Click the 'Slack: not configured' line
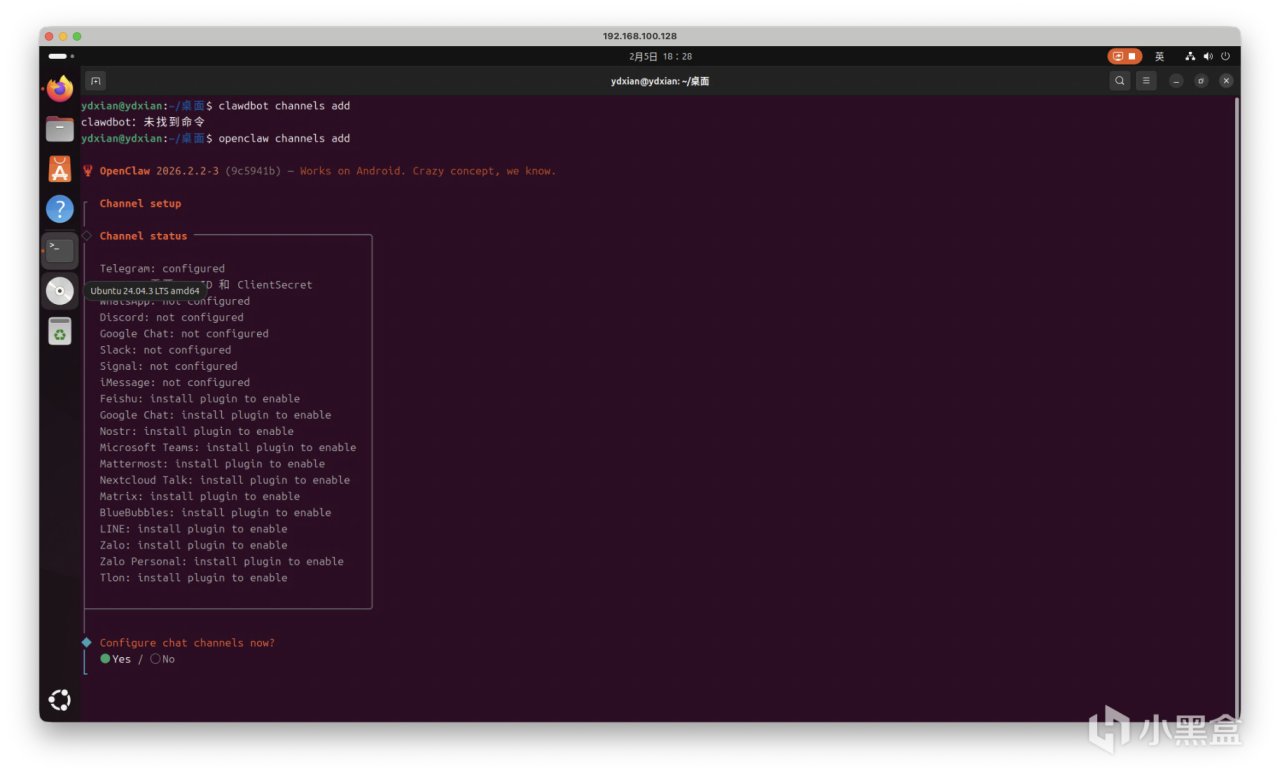The width and height of the screenshot is (1280, 774). pyautogui.click(x=165, y=350)
